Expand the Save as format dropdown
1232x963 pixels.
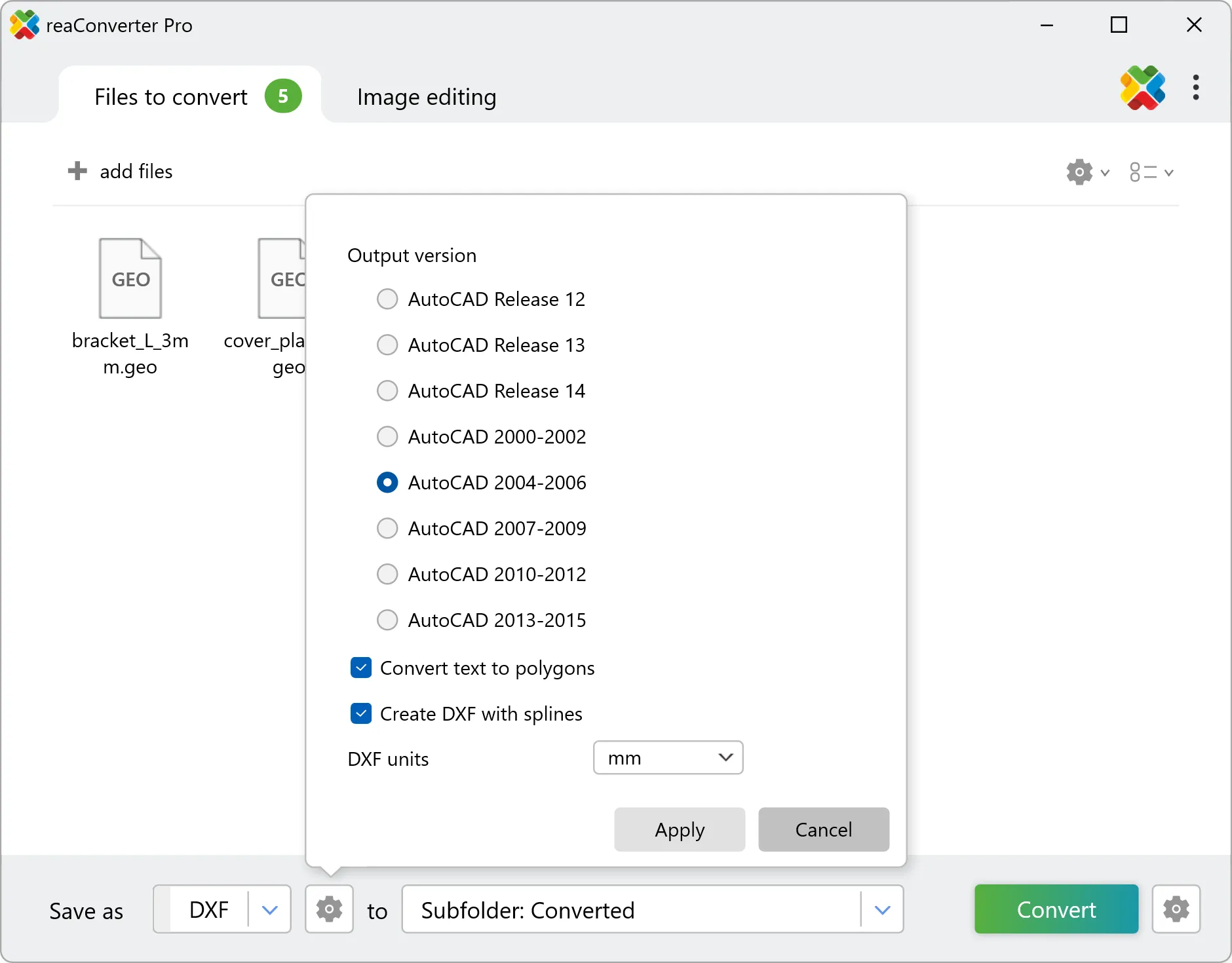tap(269, 909)
